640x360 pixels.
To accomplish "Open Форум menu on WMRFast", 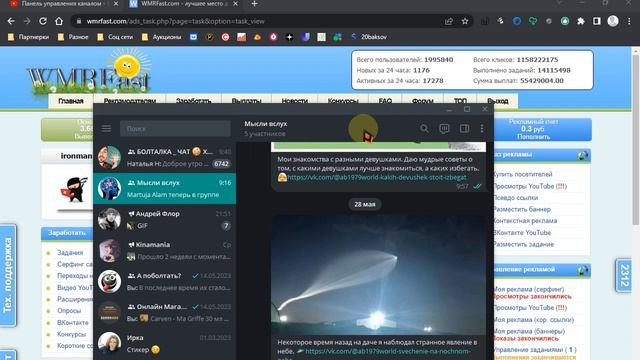I will tap(422, 101).
